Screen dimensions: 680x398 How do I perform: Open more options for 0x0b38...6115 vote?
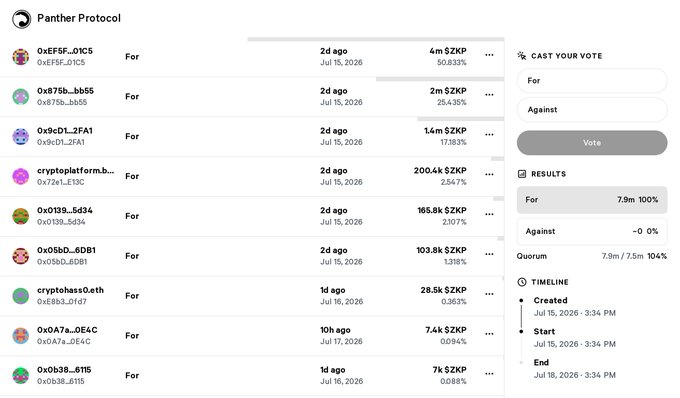click(489, 374)
